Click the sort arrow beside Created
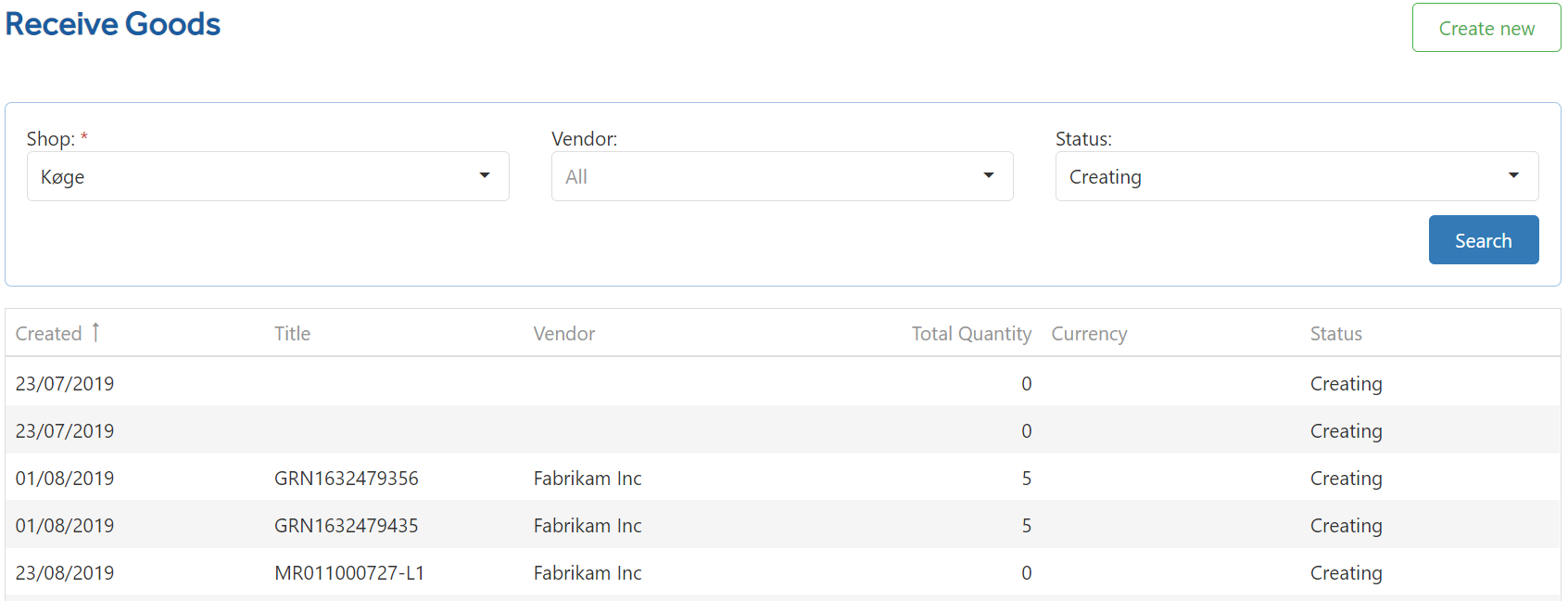Screen dimensions: 1568x601 (95, 332)
